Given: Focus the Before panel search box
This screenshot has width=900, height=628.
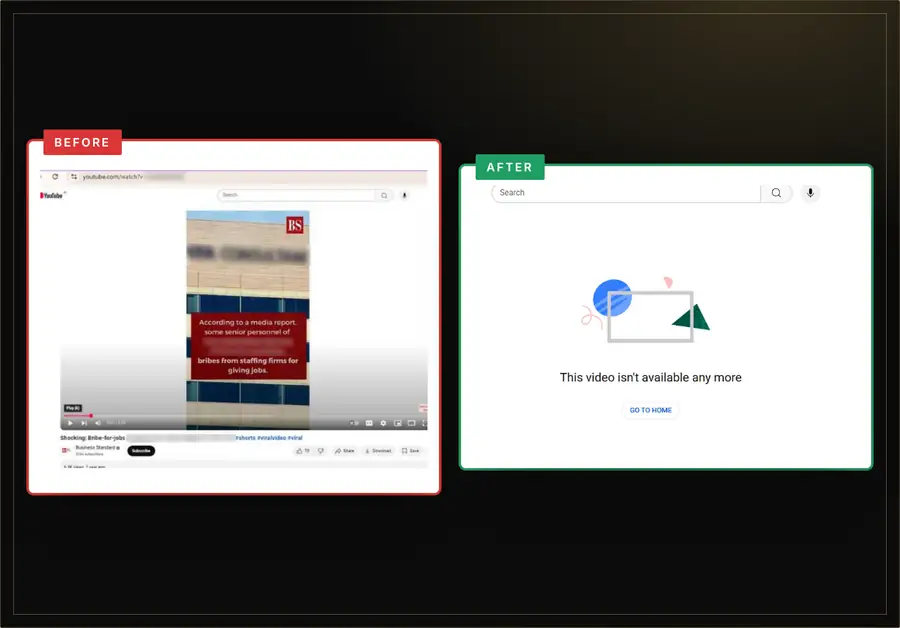Looking at the screenshot, I should coord(296,195).
